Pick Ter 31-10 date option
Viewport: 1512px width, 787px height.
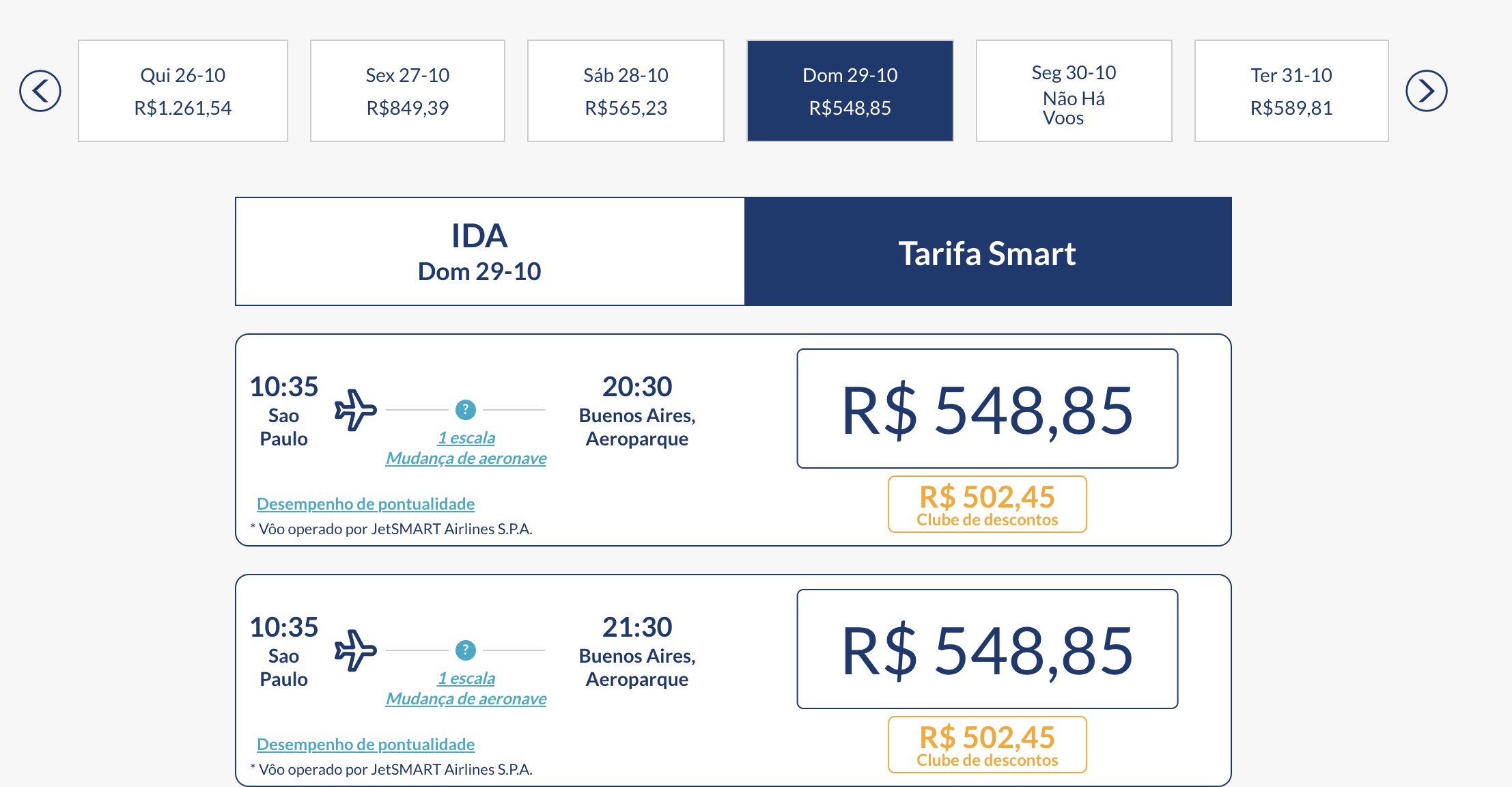pyautogui.click(x=1291, y=91)
